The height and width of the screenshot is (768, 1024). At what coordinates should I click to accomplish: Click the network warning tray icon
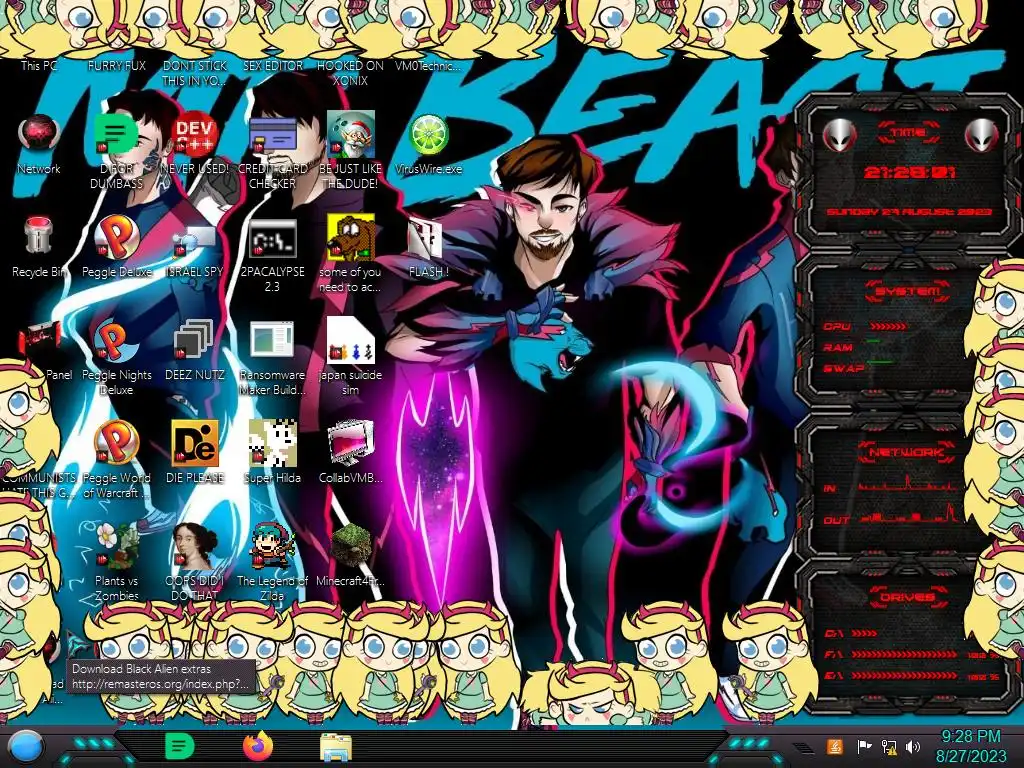(889, 746)
